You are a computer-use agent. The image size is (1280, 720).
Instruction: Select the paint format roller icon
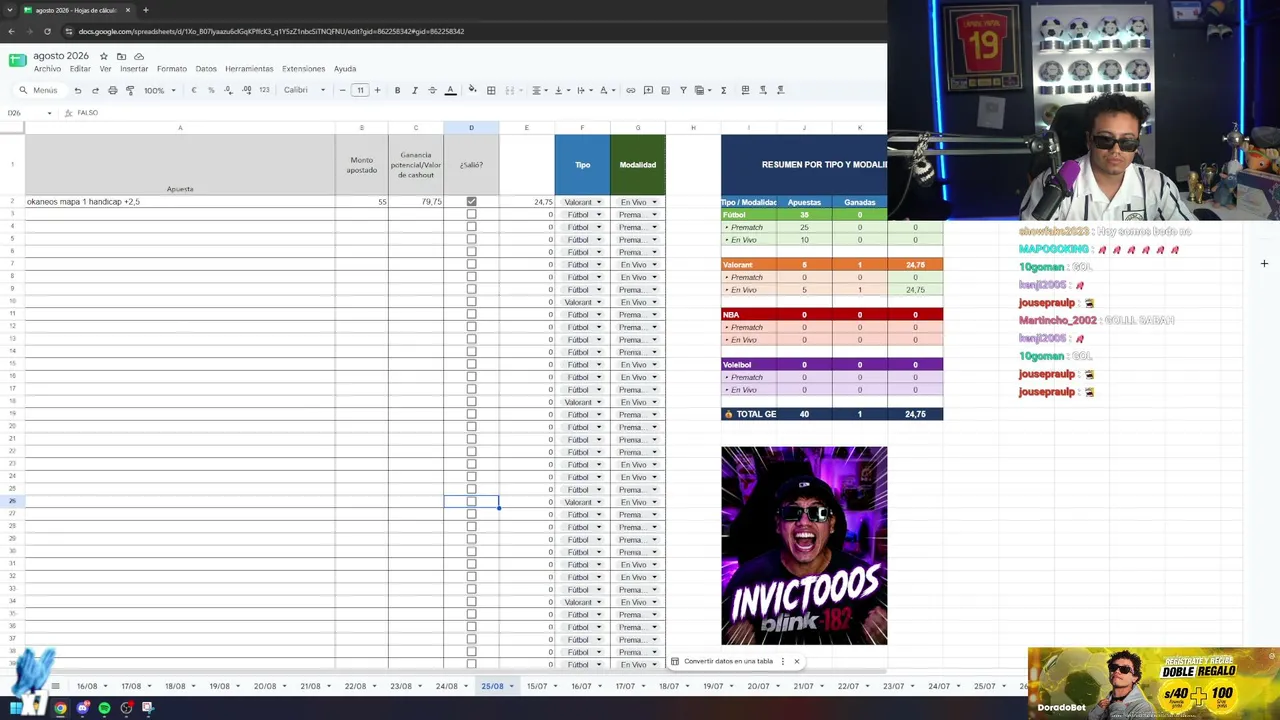click(130, 90)
